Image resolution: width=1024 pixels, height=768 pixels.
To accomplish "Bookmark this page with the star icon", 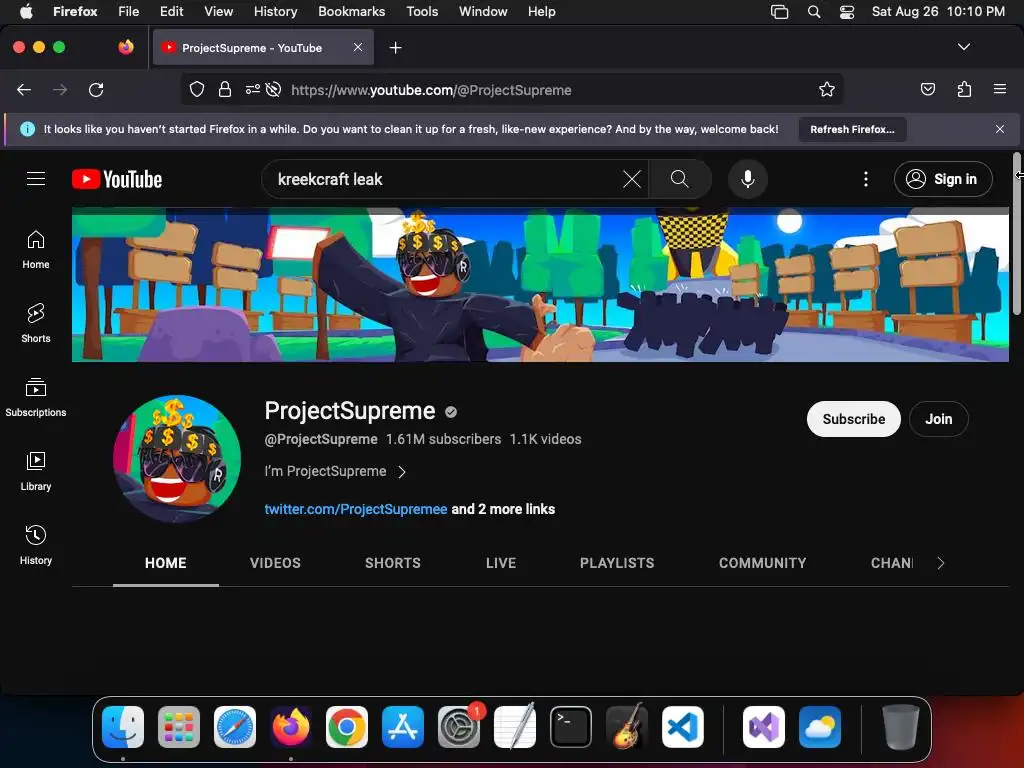I will (827, 90).
